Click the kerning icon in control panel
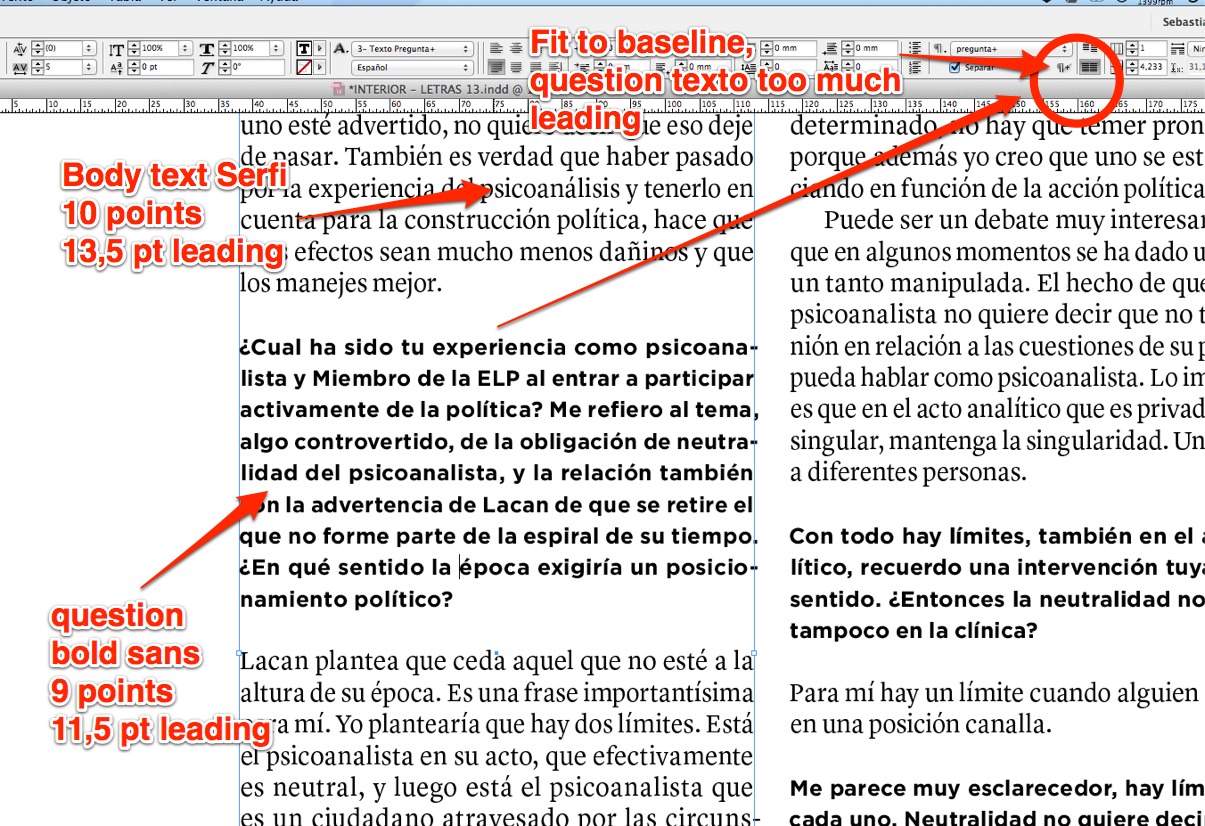This screenshot has width=1205, height=826. coord(20,49)
